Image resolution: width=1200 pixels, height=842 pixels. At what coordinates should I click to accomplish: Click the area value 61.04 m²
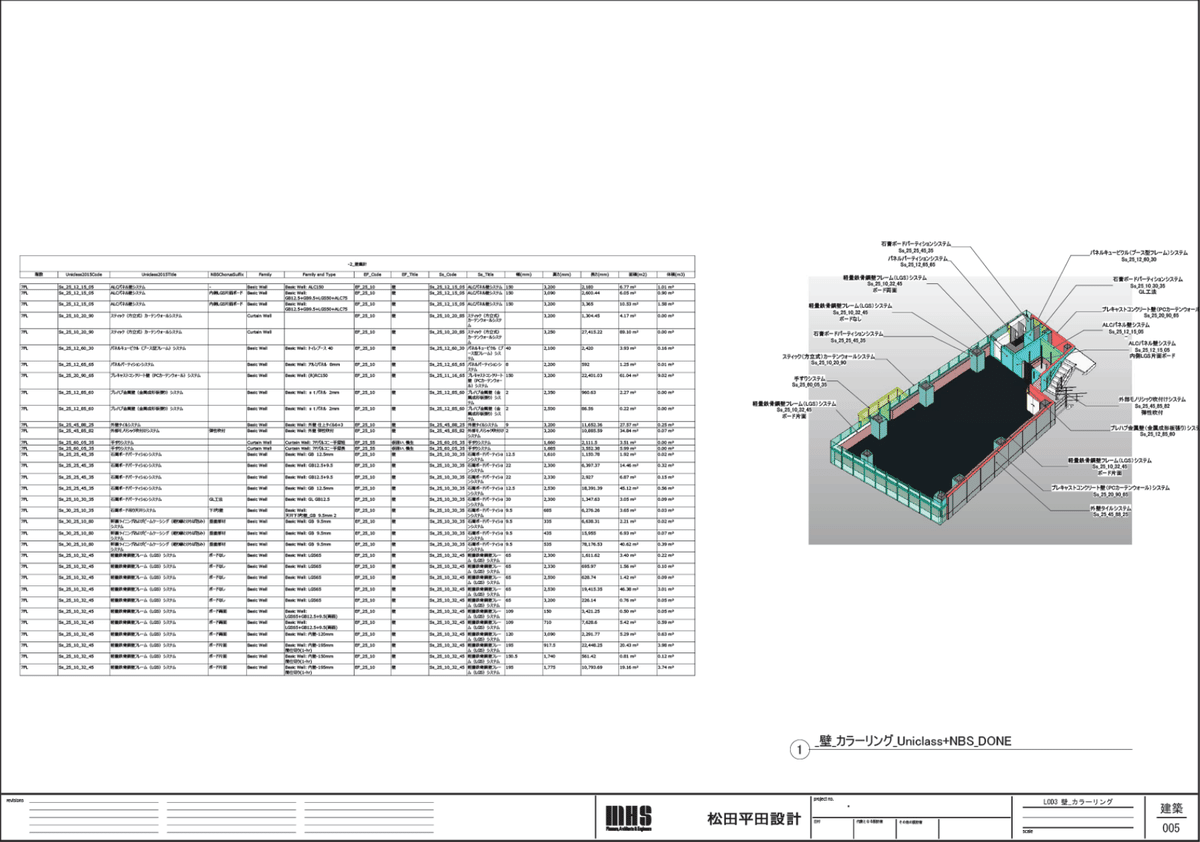coord(629,375)
